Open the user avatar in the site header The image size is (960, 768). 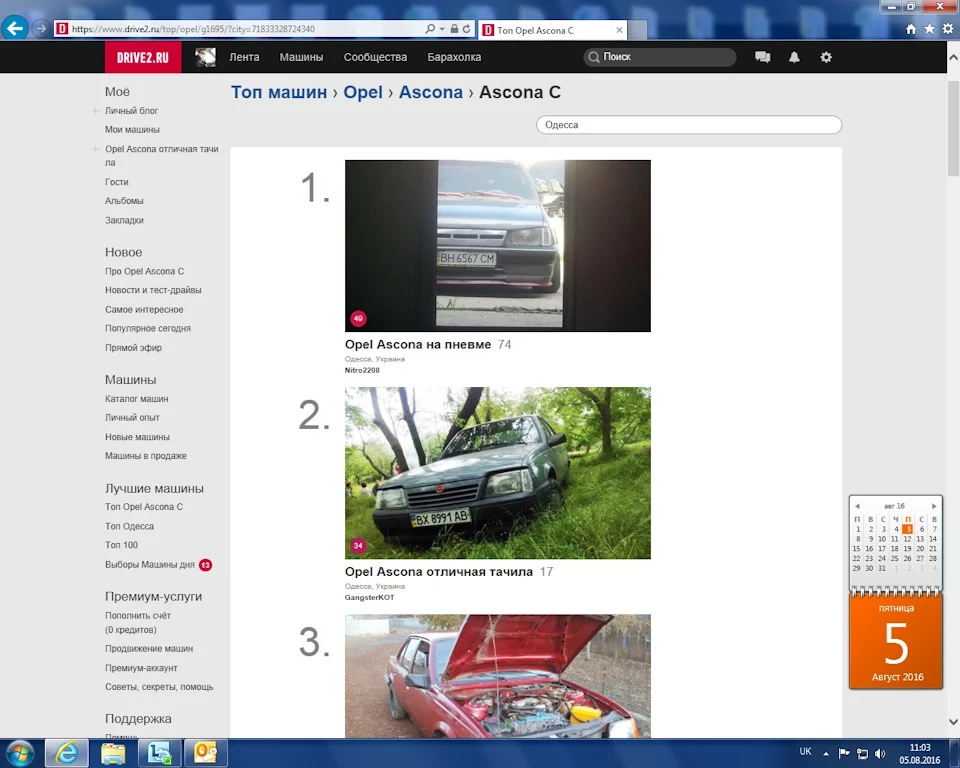pyautogui.click(x=205, y=57)
